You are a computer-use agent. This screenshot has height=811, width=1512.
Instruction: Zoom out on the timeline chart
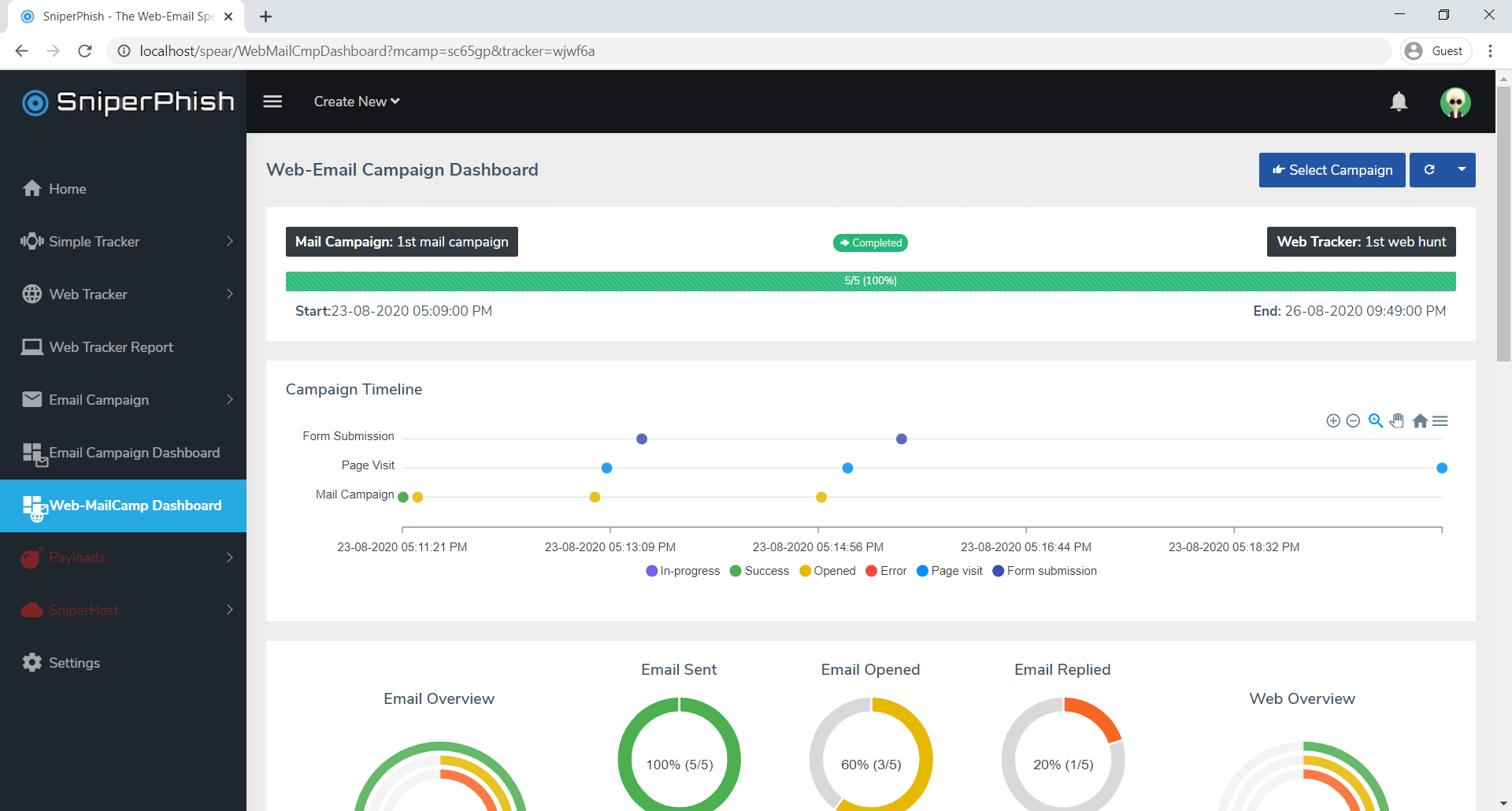[x=1353, y=420]
